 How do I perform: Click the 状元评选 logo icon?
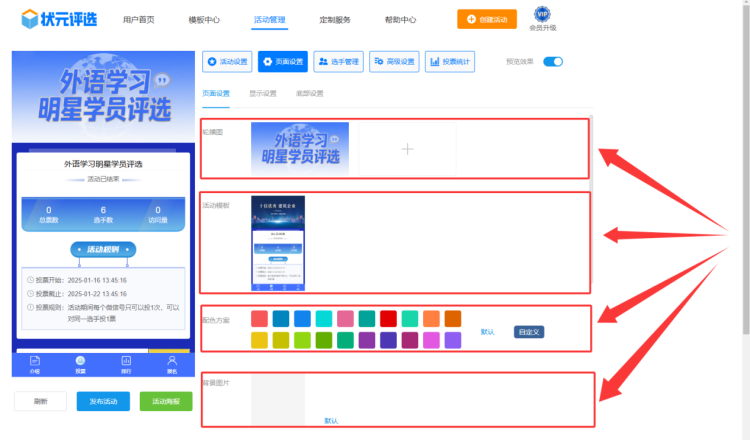tap(22, 19)
